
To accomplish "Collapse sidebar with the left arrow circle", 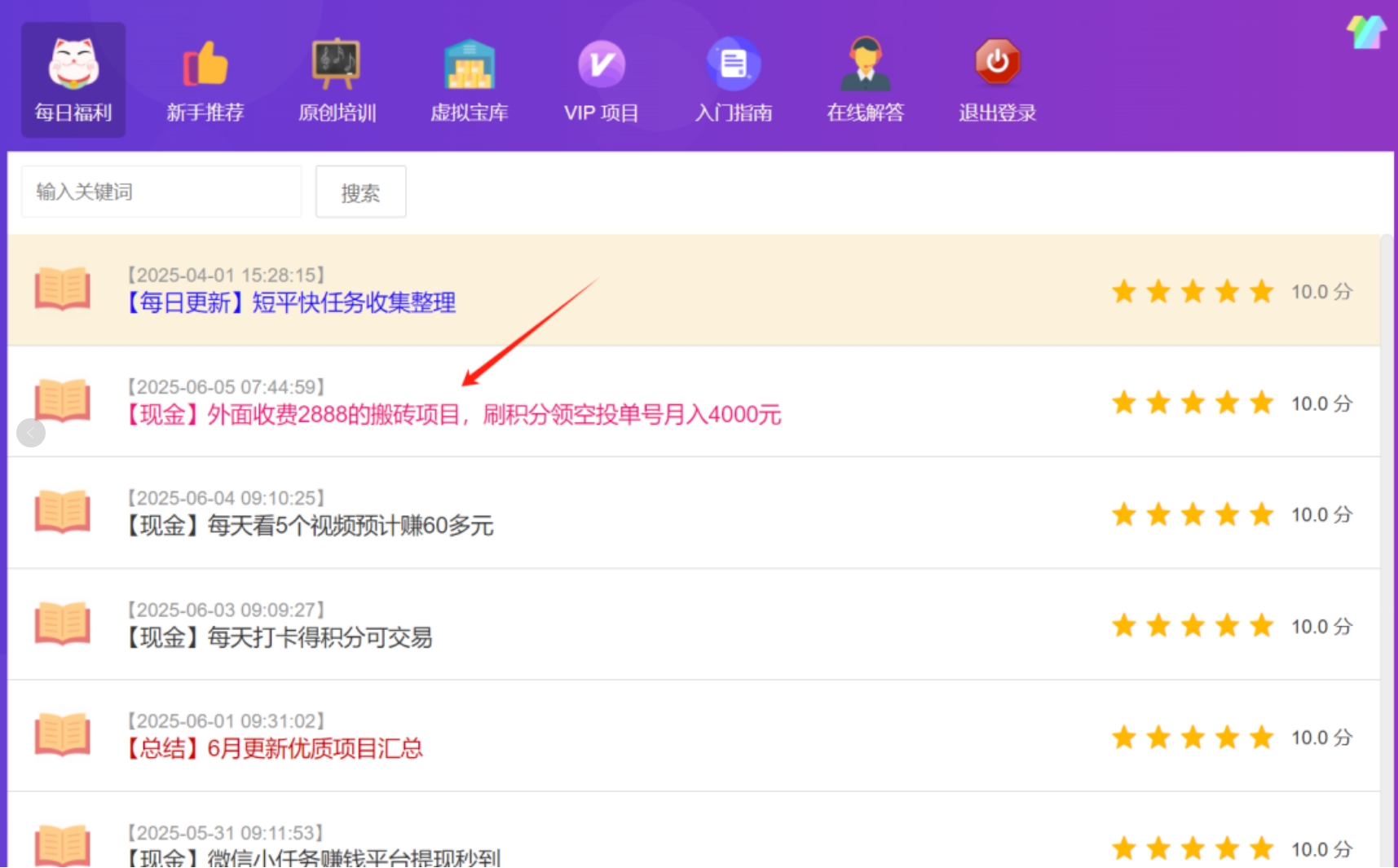I will 31,433.
